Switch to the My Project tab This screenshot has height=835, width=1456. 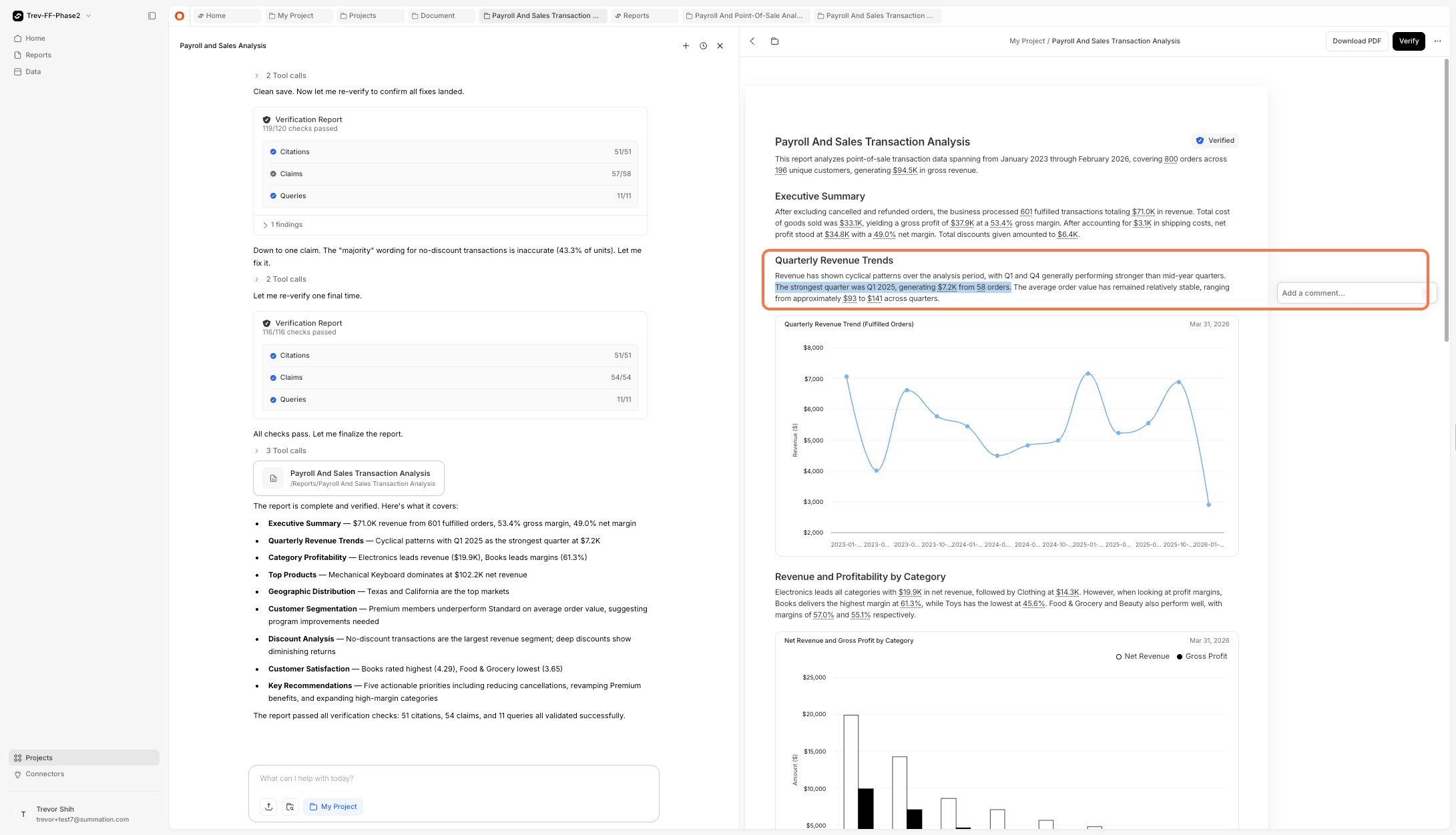(298, 15)
